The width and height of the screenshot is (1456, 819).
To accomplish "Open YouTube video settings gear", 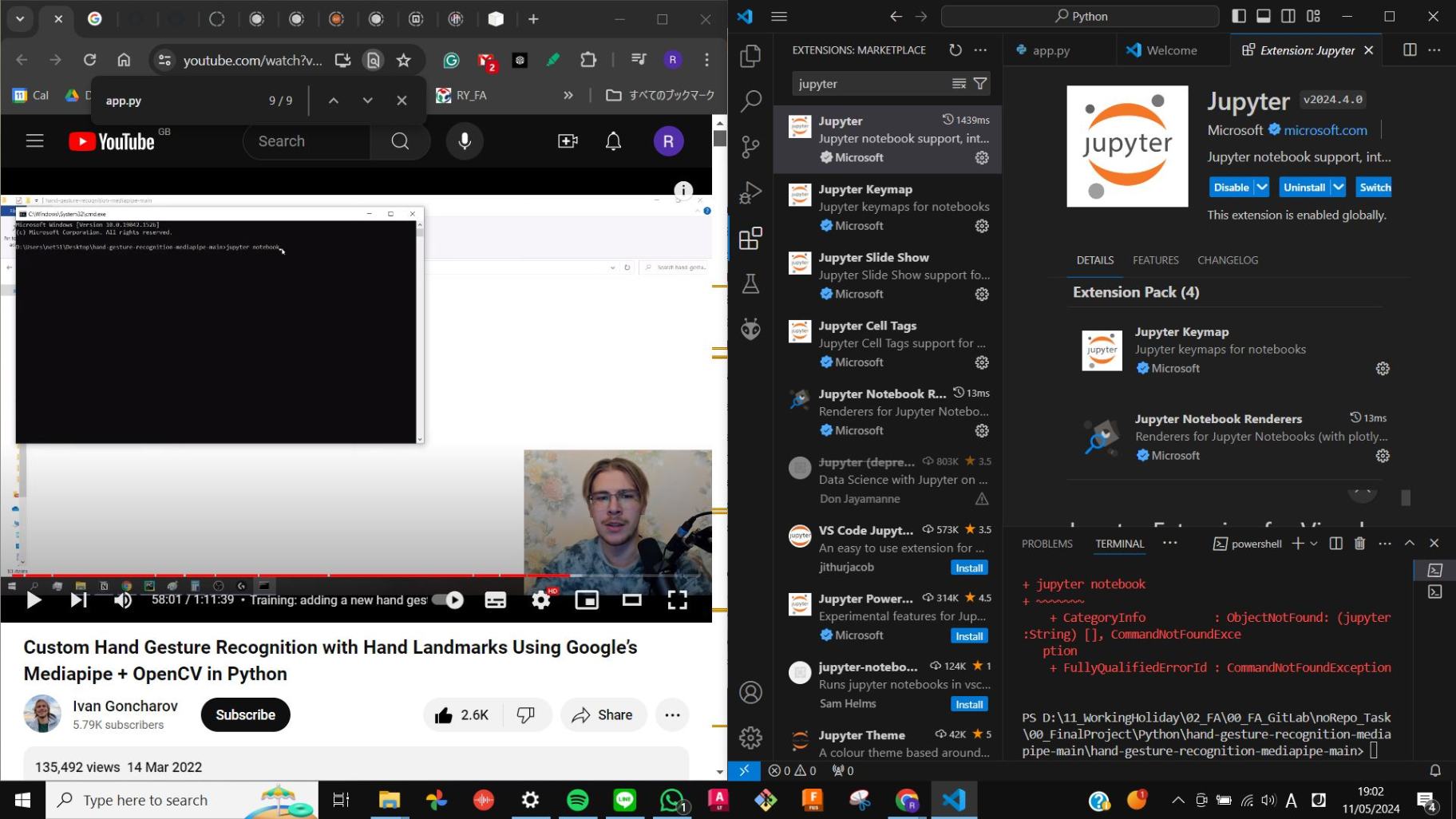I will coord(541,599).
